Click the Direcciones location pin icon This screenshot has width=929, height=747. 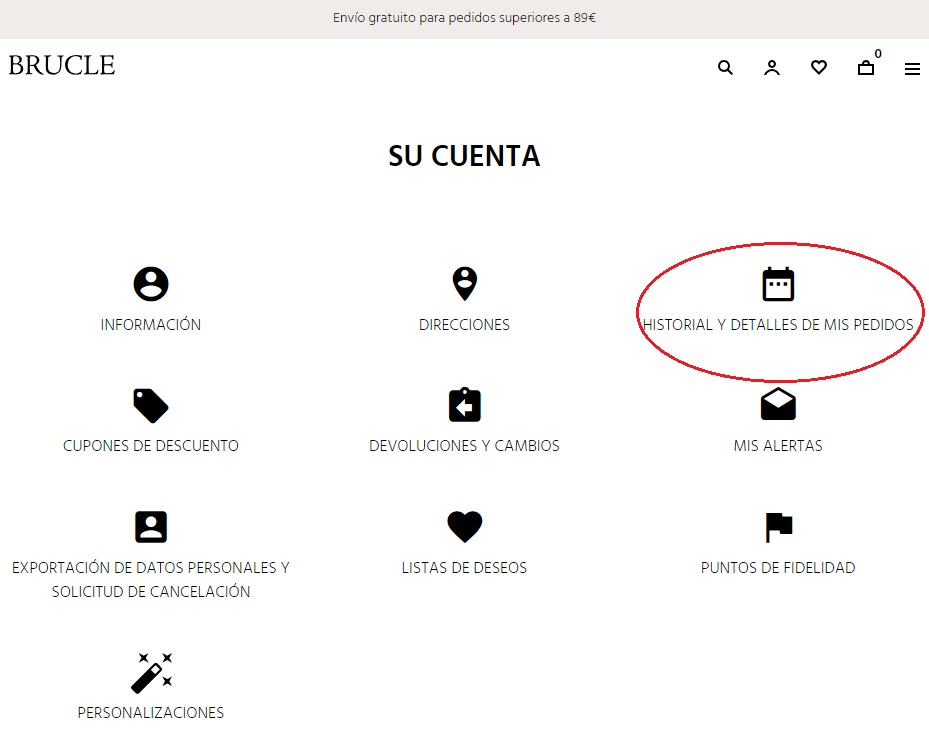[464, 284]
